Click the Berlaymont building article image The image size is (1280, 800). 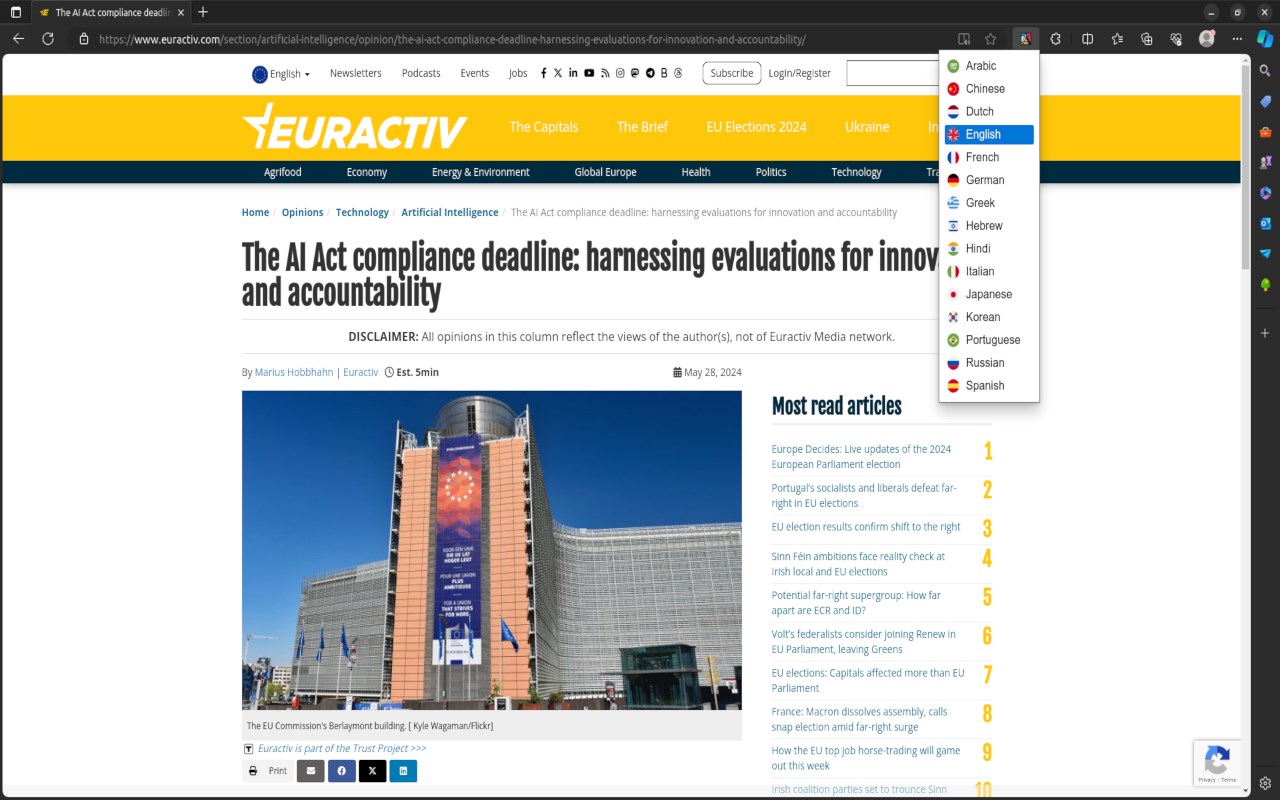[x=492, y=550]
